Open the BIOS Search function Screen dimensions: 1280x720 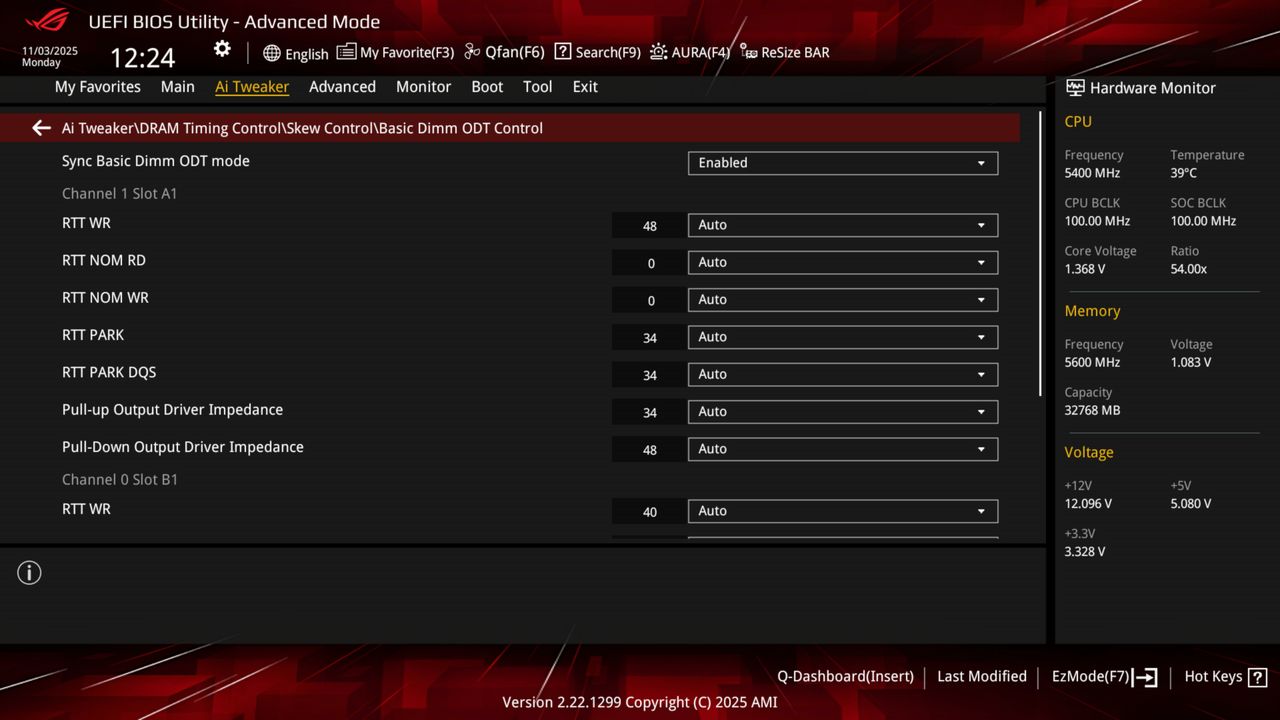click(597, 52)
